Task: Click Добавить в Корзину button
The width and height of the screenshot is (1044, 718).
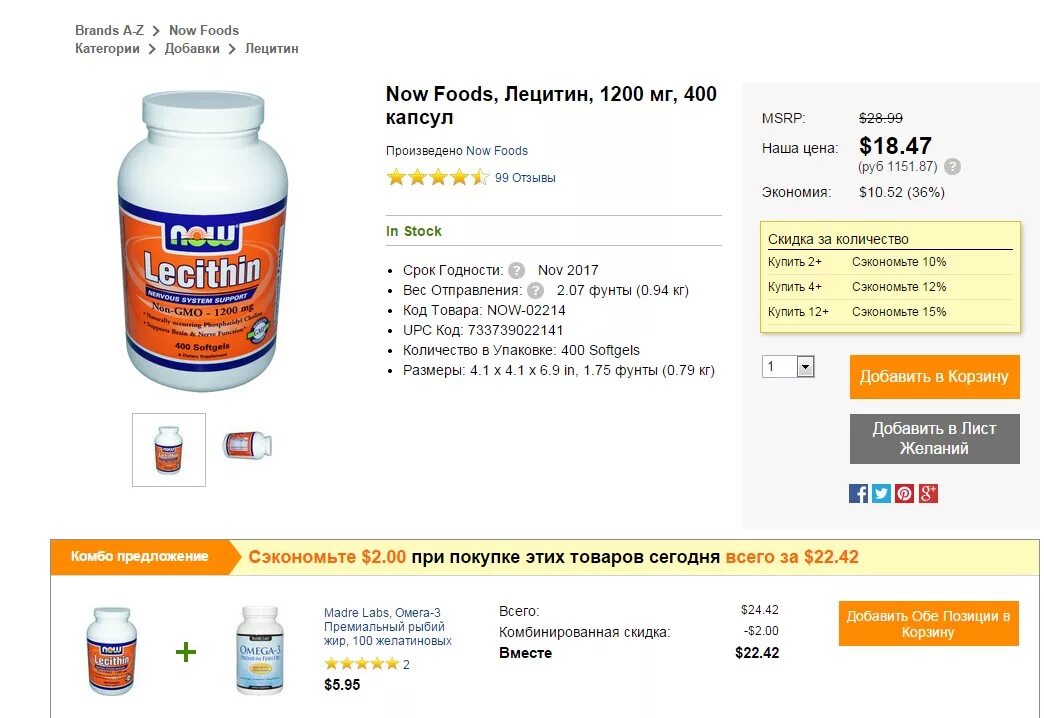Action: [x=934, y=377]
